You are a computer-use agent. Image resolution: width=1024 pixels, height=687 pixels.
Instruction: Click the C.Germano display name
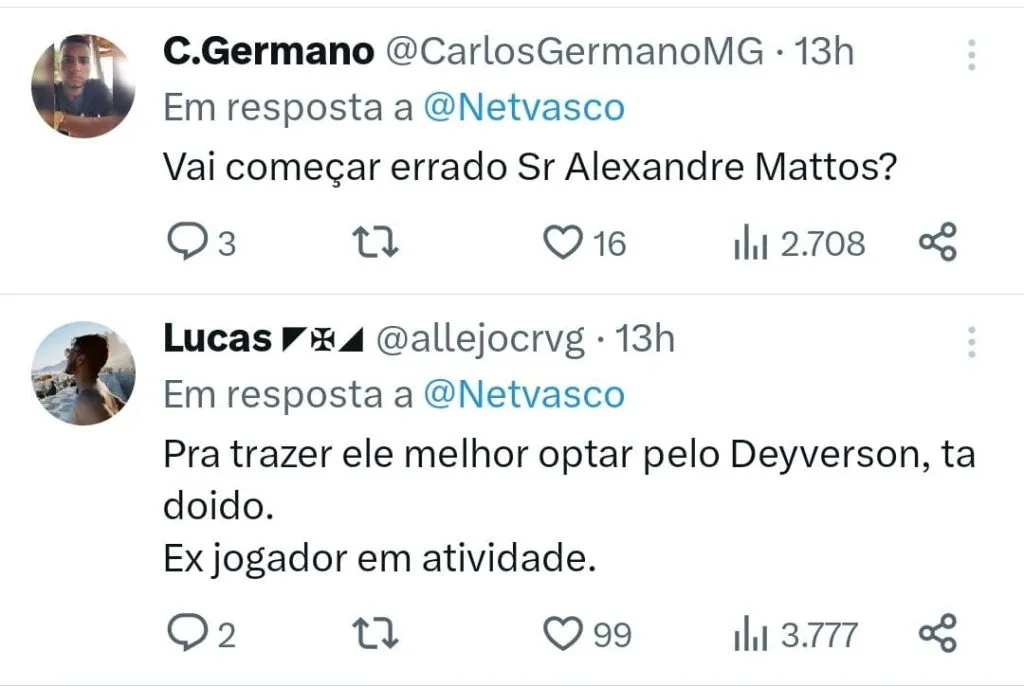(268, 52)
